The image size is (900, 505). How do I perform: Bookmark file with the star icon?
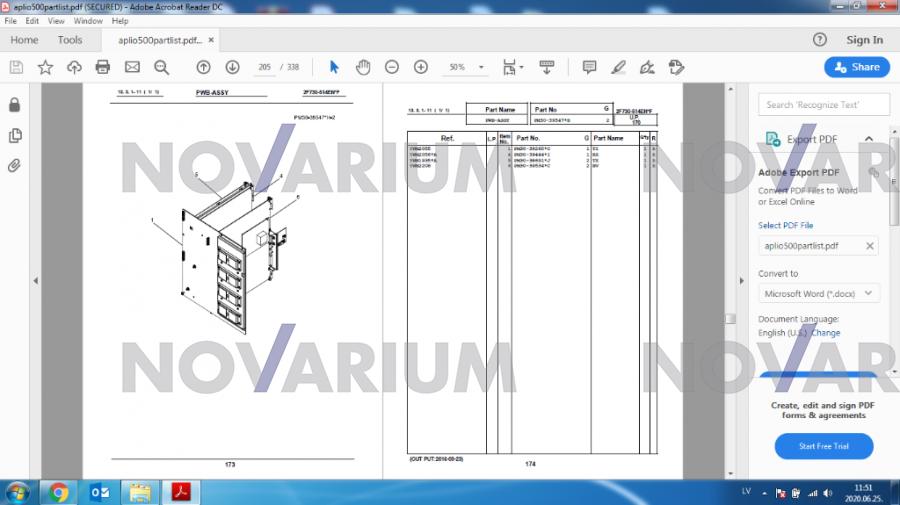45,67
